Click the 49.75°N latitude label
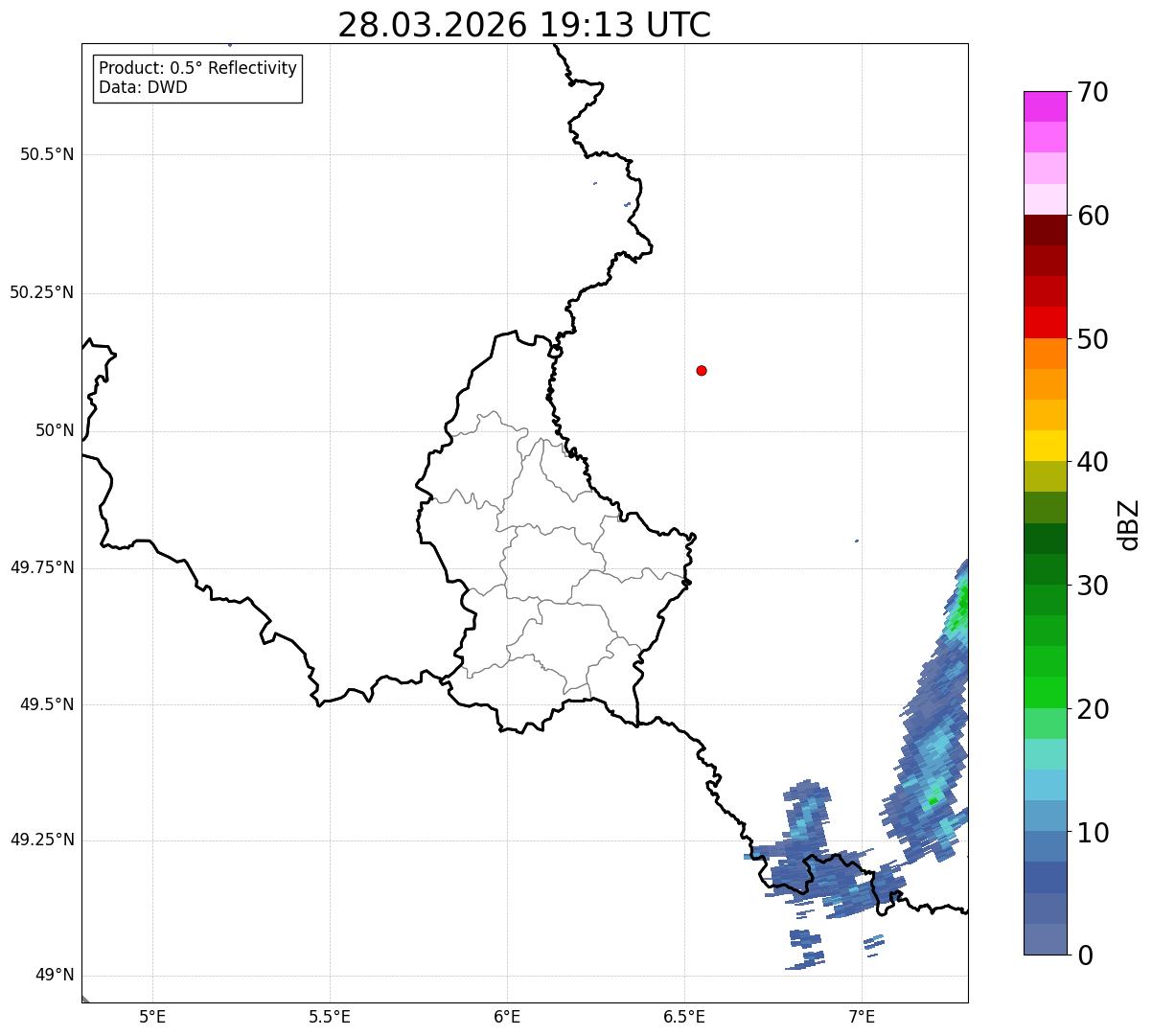Image resolution: width=1152 pixels, height=1036 pixels. point(42,567)
